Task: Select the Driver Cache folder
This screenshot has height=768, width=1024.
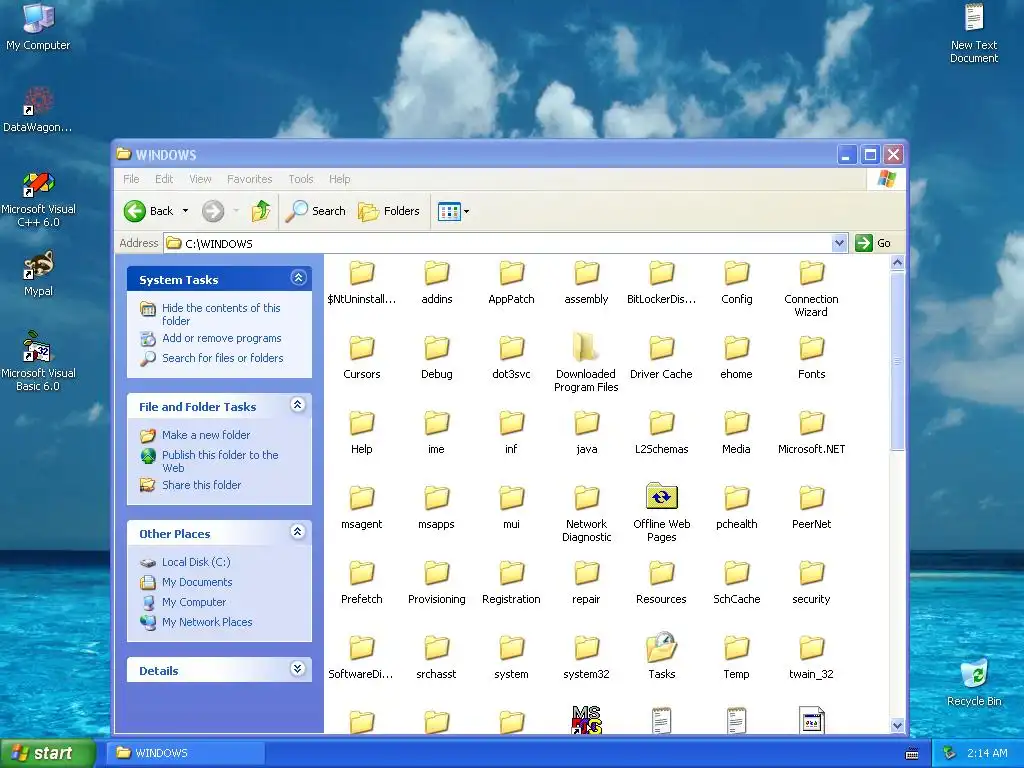Action: [661, 357]
